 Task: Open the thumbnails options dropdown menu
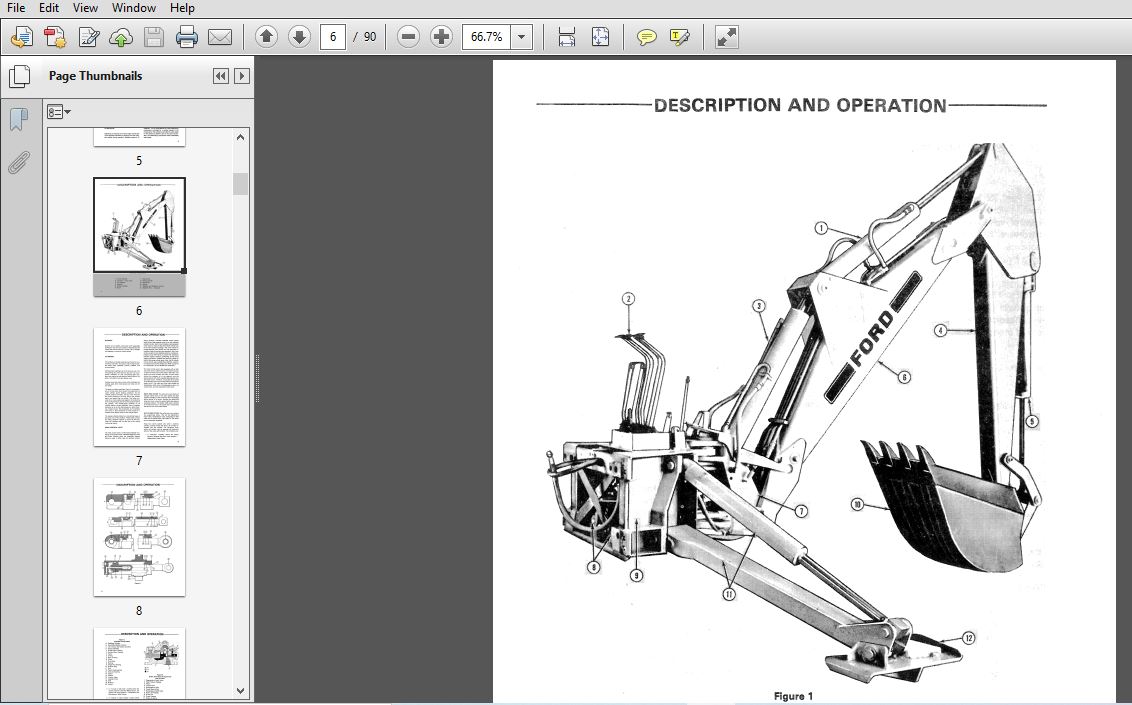point(59,112)
